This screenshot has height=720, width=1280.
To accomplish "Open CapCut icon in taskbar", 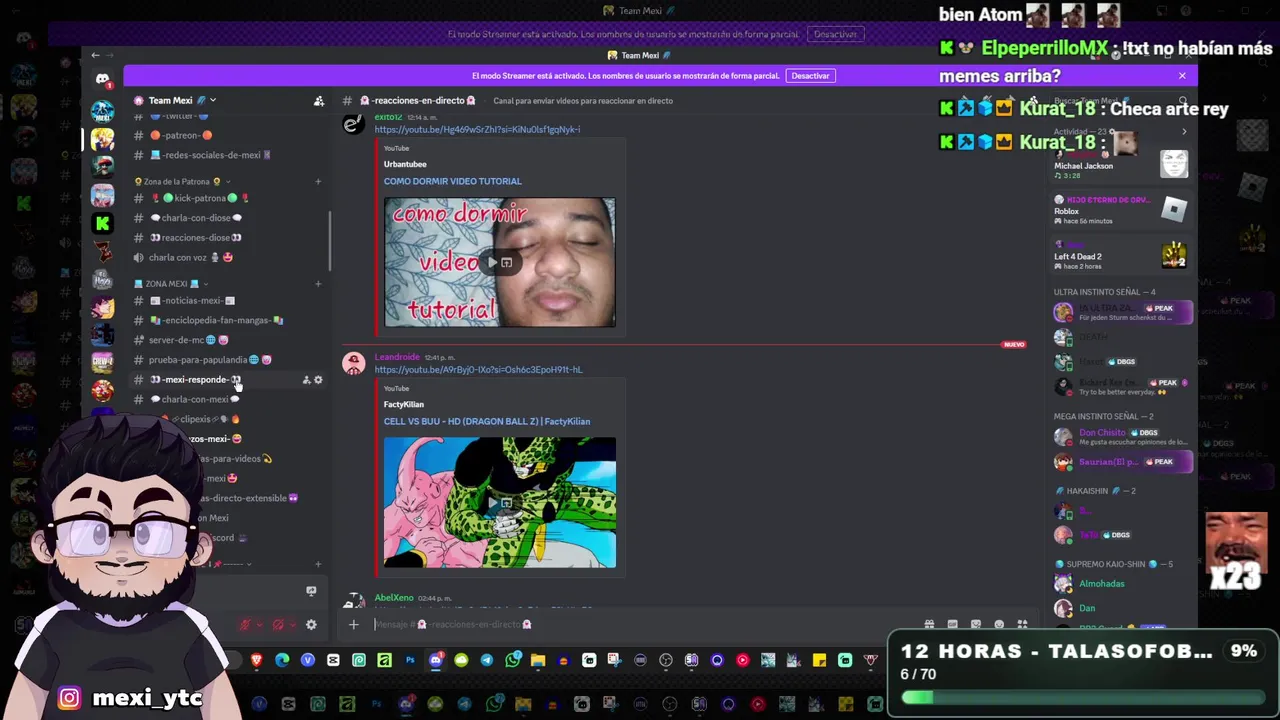I will pos(333,660).
